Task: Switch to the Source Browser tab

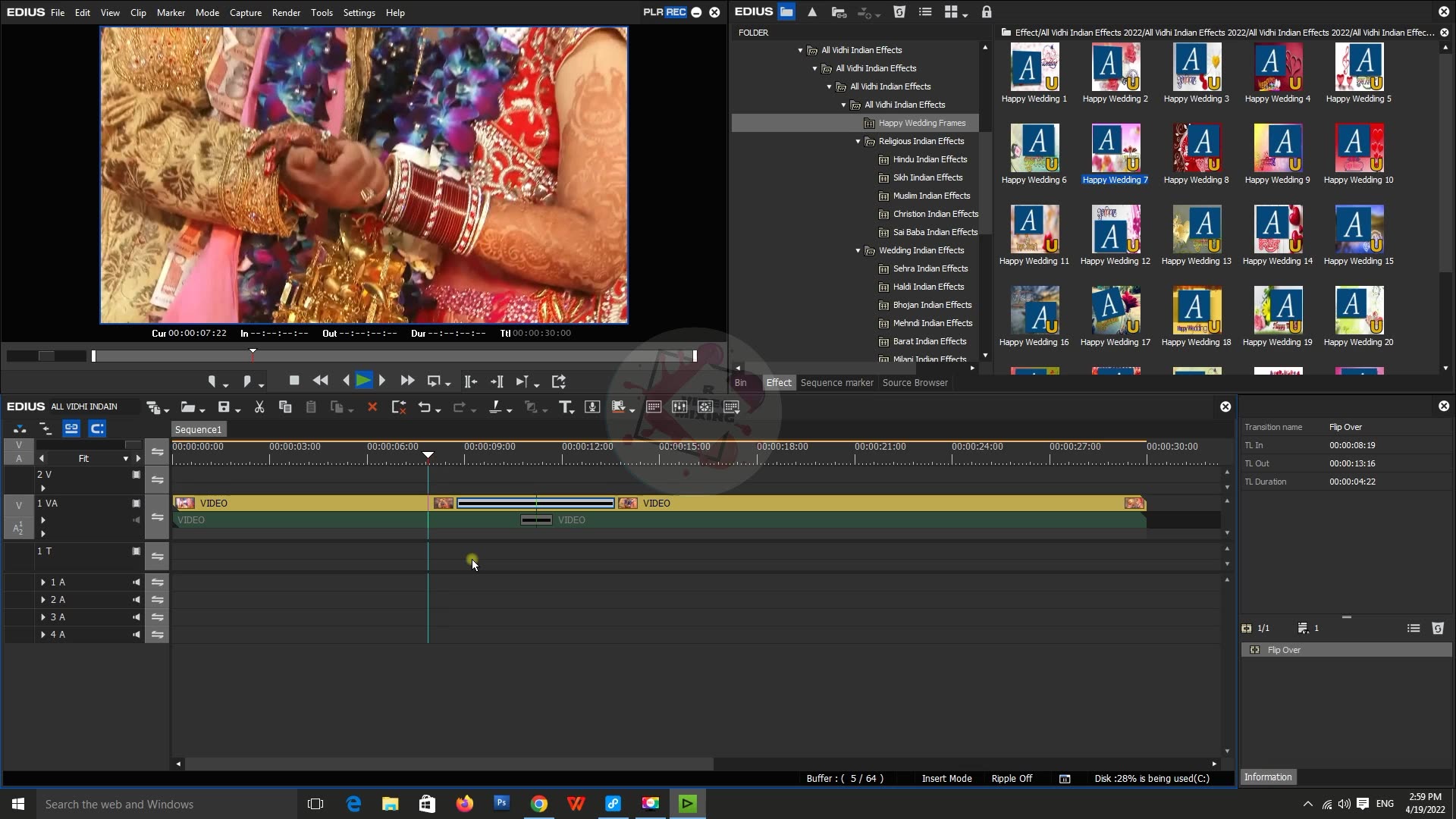Action: pyautogui.click(x=915, y=382)
